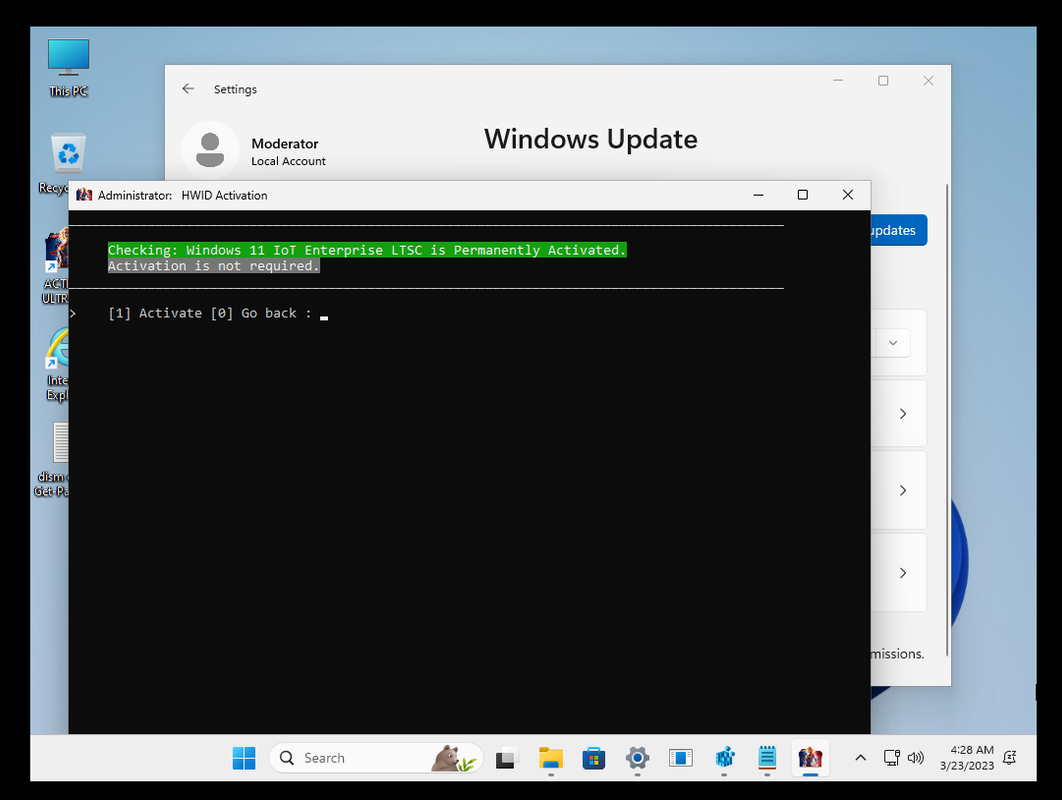Click the 'Windows Update' heading
Viewport: 1062px width, 800px height.
[x=591, y=139]
